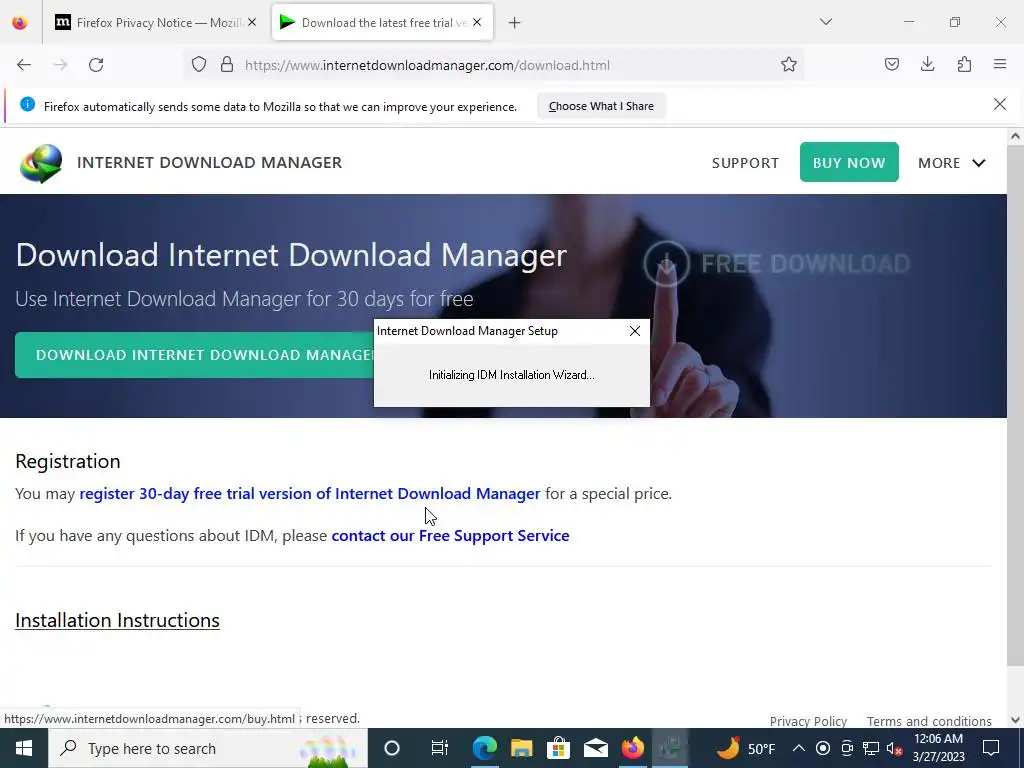This screenshot has width=1024, height=768.
Task: Click the page vertical scrollbar thumb
Action: tap(1015, 405)
